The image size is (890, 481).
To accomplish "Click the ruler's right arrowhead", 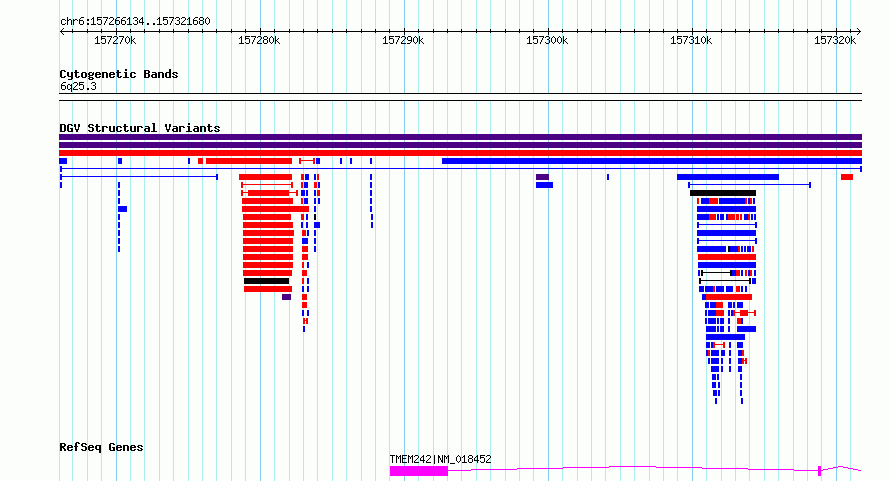I will tap(859, 32).
